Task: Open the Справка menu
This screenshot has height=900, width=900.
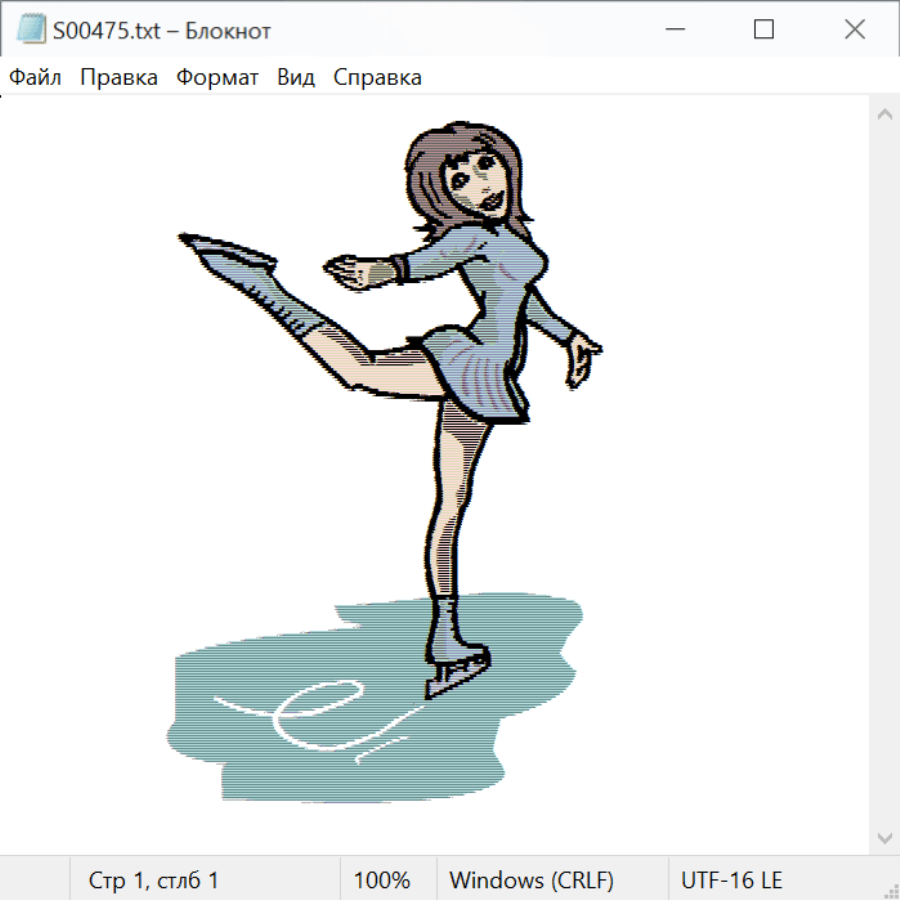Action: tap(377, 78)
